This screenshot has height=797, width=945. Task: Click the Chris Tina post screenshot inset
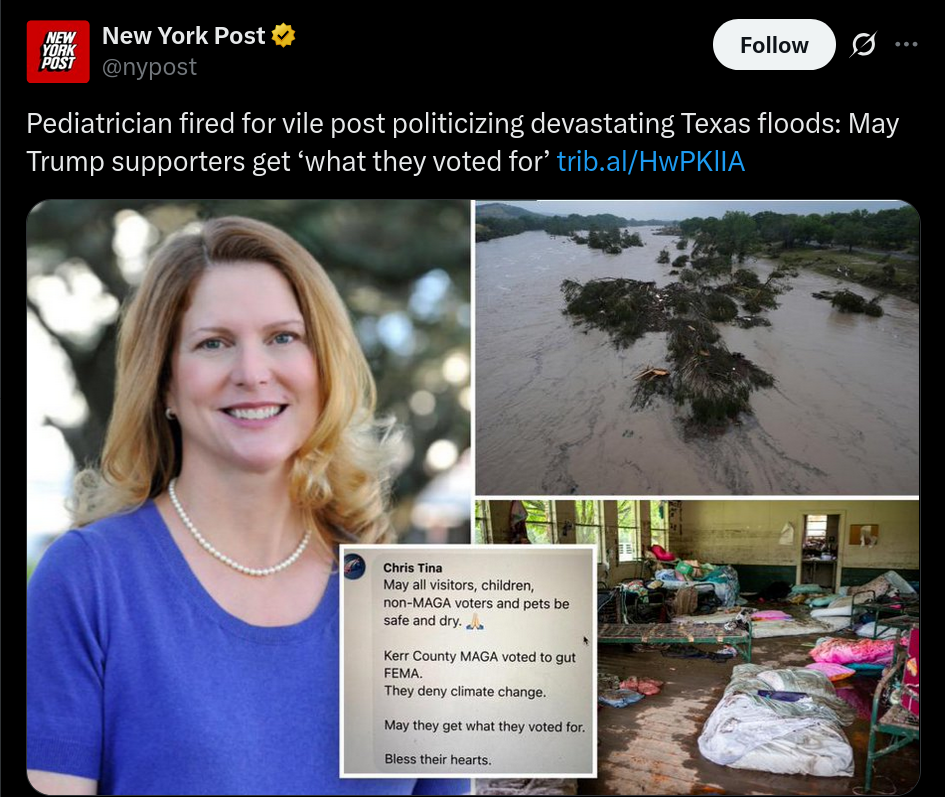(468, 661)
